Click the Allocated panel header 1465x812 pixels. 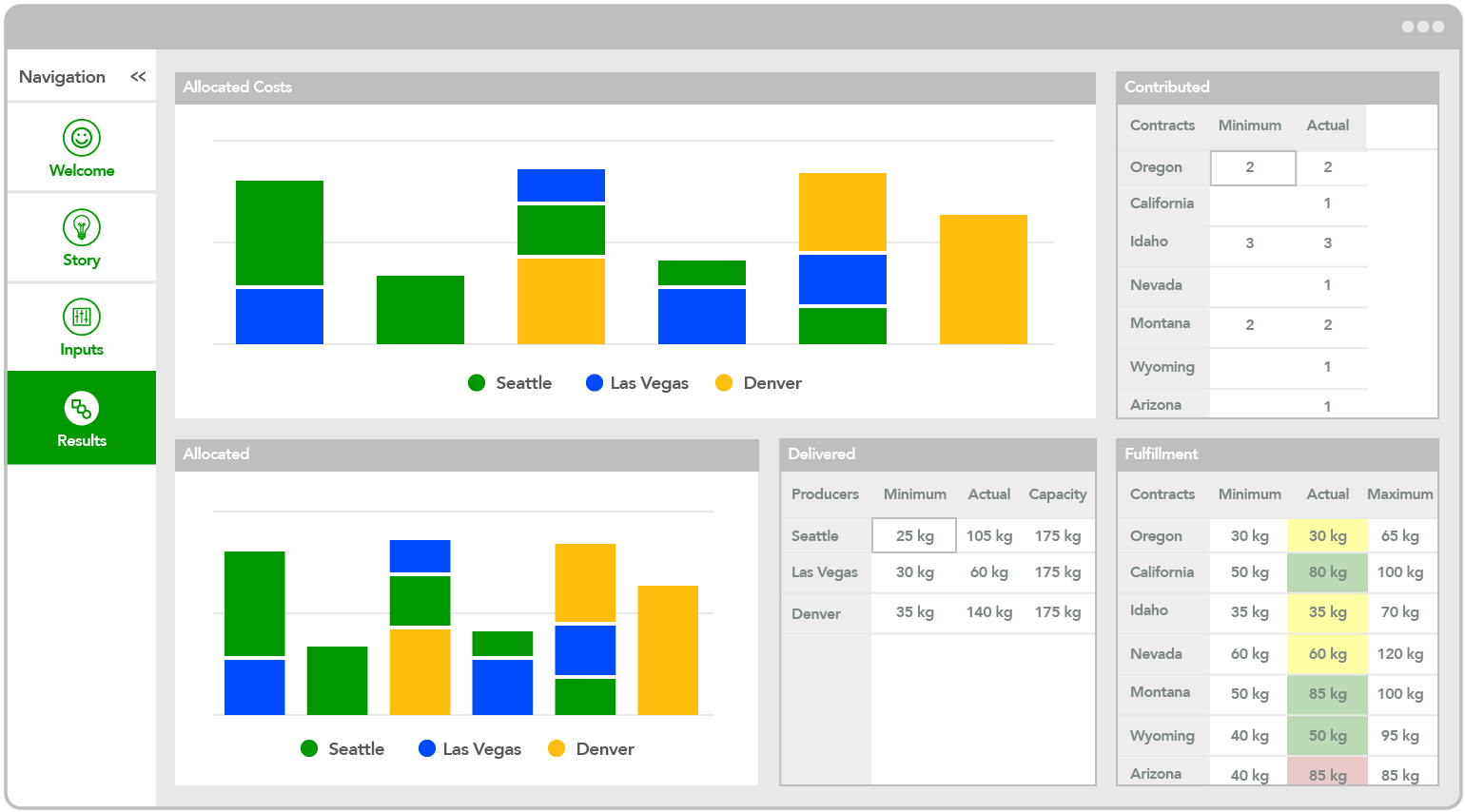coord(467,454)
